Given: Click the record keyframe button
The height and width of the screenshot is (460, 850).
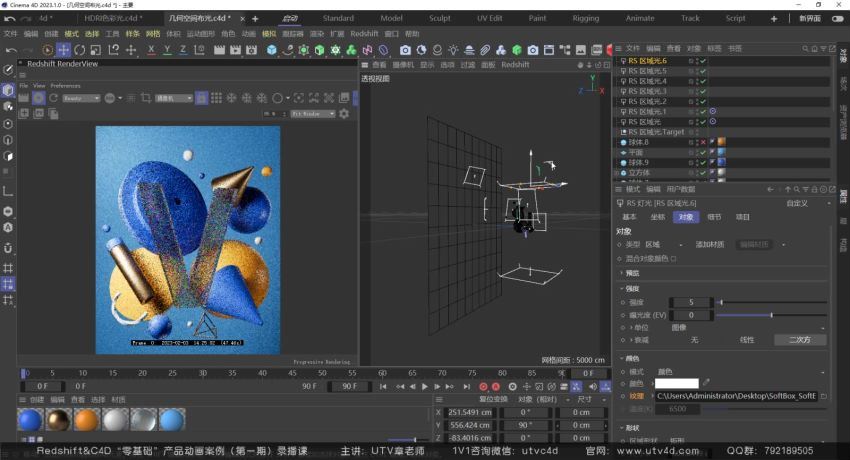Looking at the screenshot, I should pyautogui.click(x=483, y=386).
